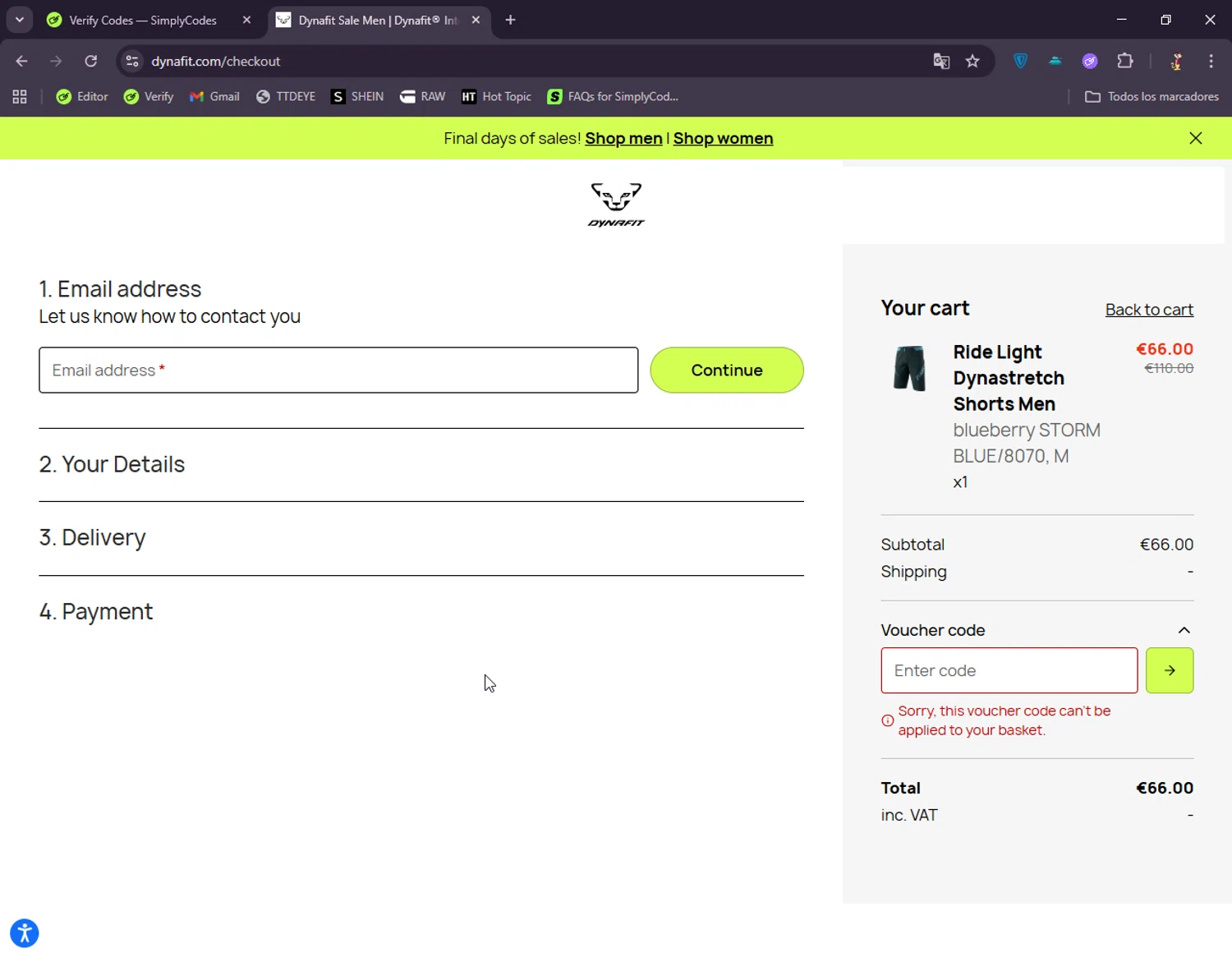1232x957 pixels.
Task: Open the Gmail bookmark
Action: pos(214,97)
